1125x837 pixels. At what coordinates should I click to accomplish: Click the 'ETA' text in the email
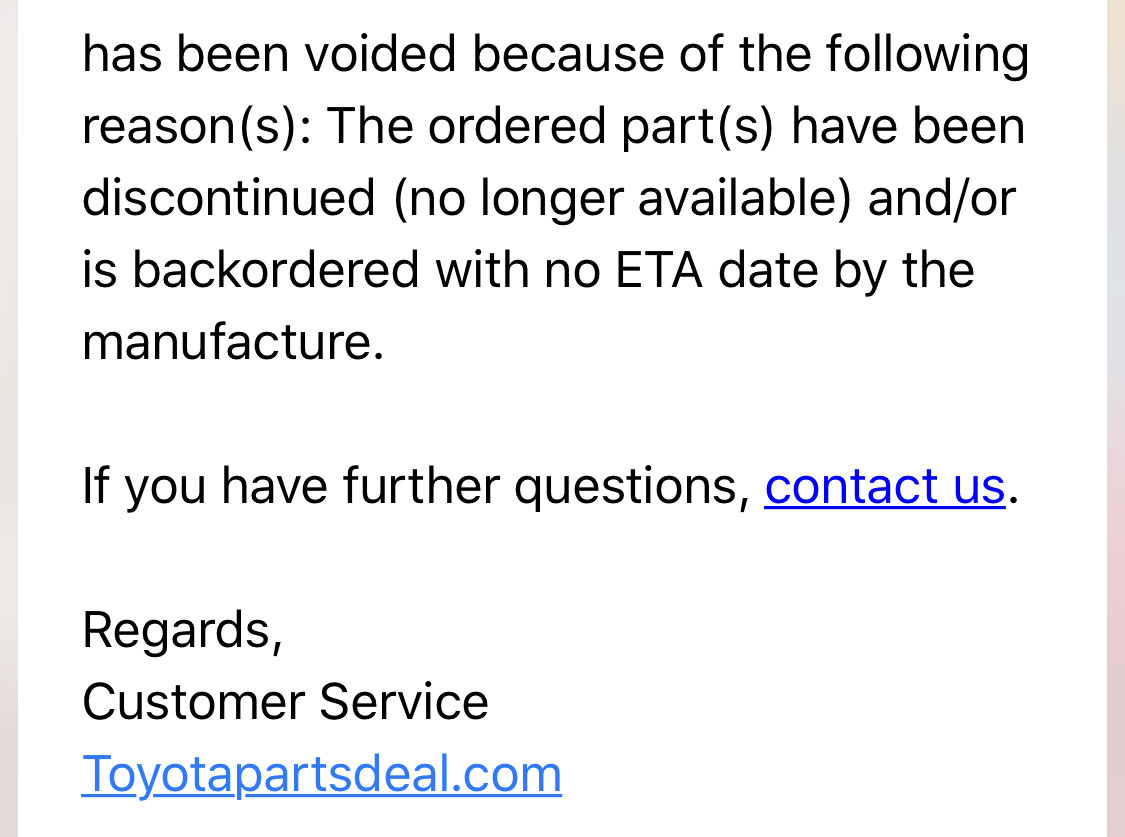(x=659, y=270)
